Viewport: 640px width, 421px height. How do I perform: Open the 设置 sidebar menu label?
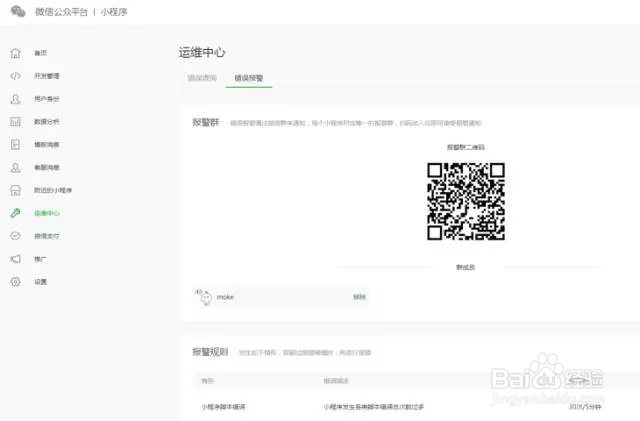40,282
